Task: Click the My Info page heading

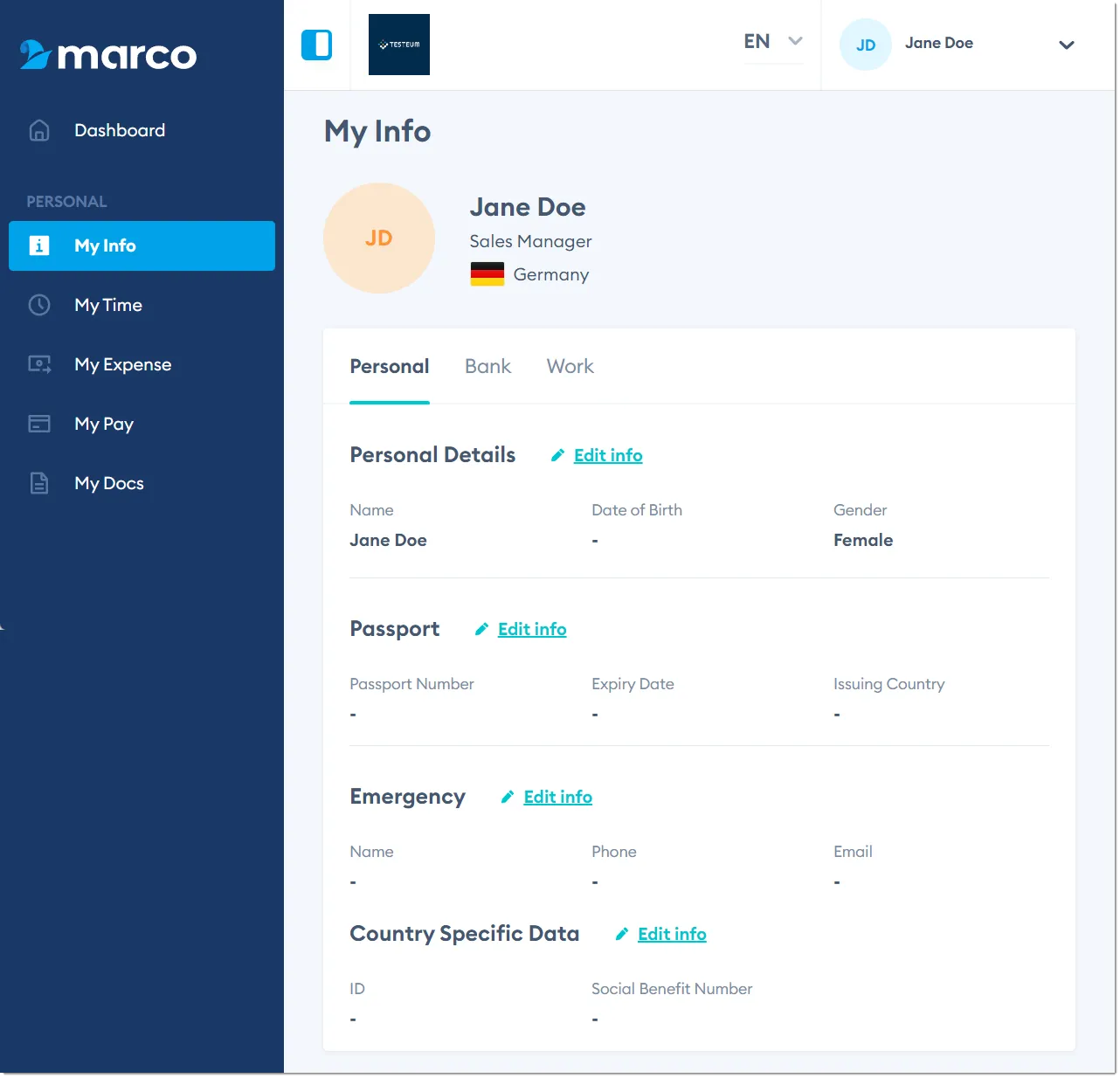Action: (x=377, y=131)
